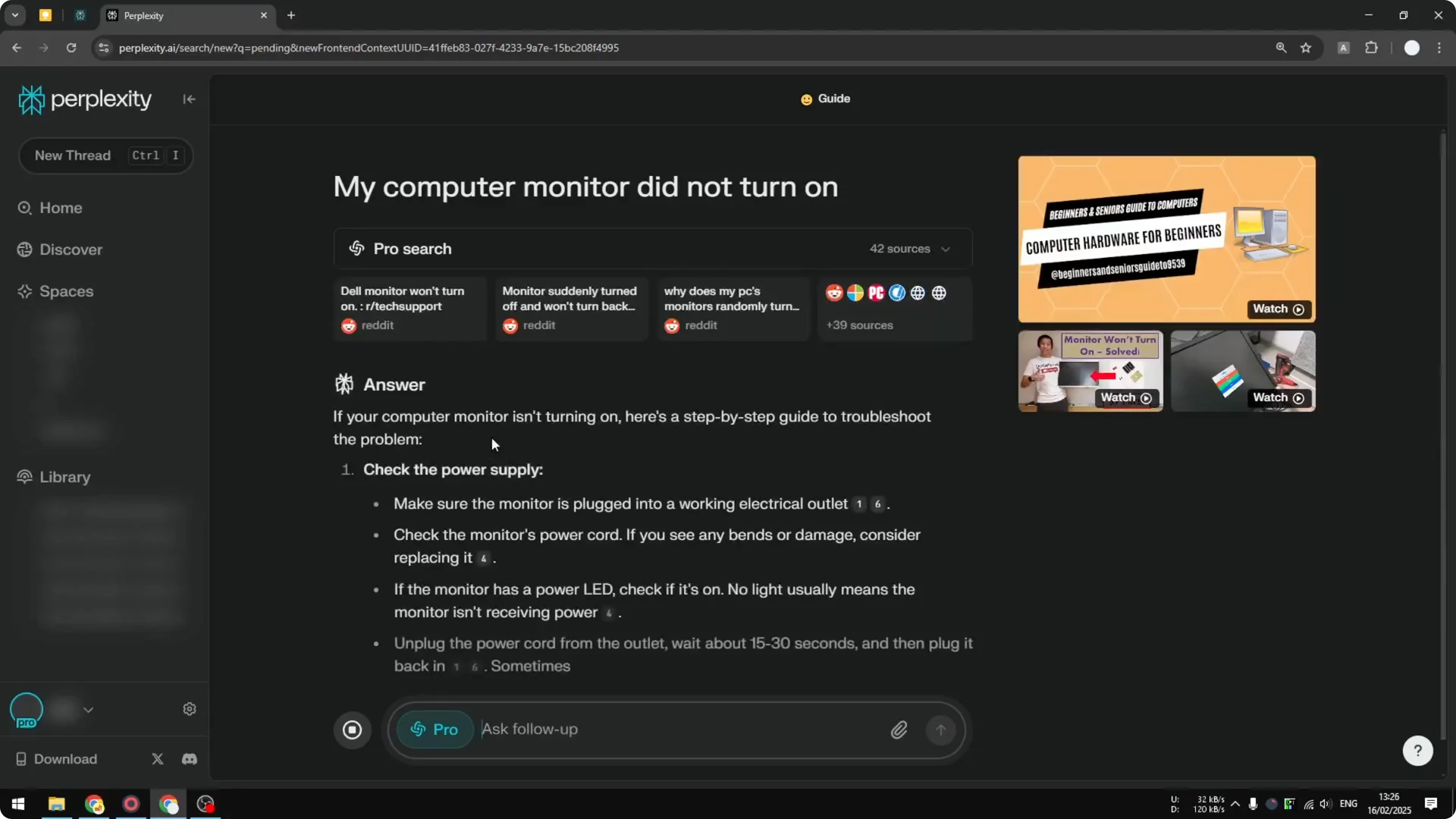Click the X (Twitter) social icon

point(157,759)
